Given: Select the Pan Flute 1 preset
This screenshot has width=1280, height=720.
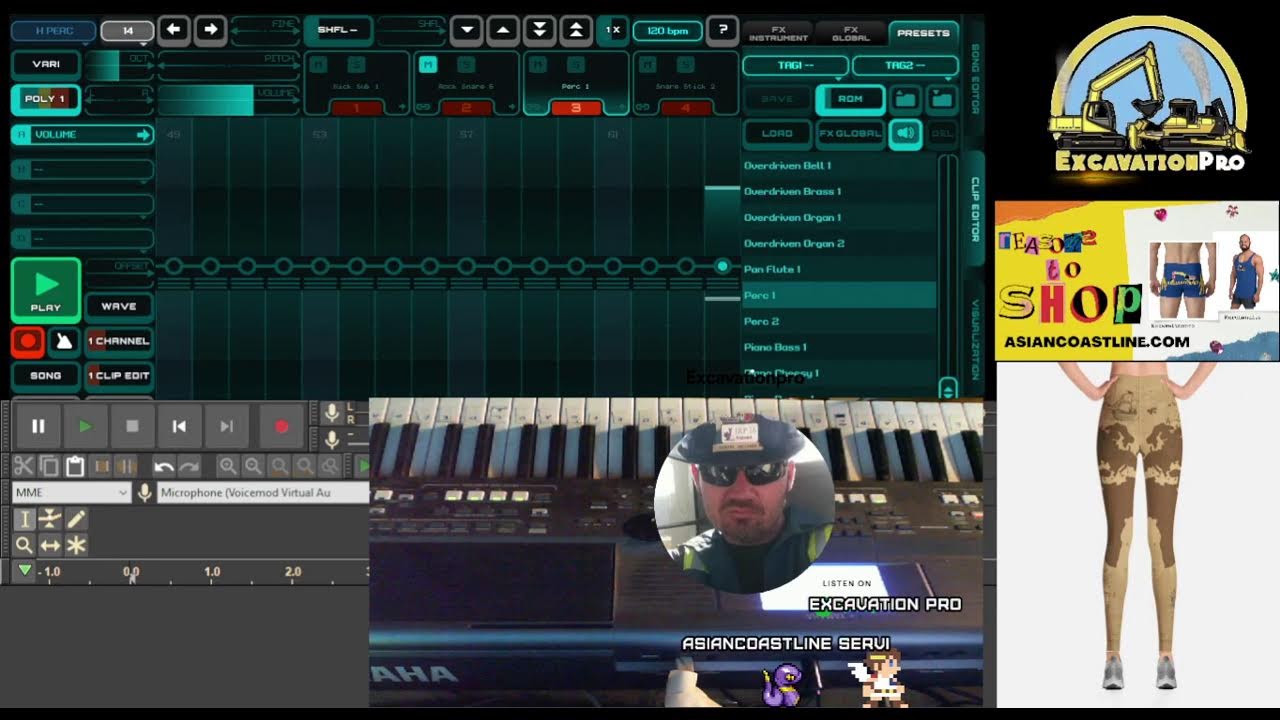Looking at the screenshot, I should click(x=838, y=269).
